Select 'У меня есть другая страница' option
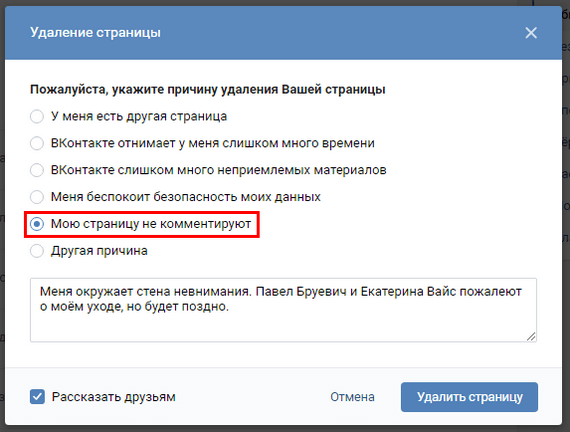Viewport: 570px width, 432px height. pos(37,116)
